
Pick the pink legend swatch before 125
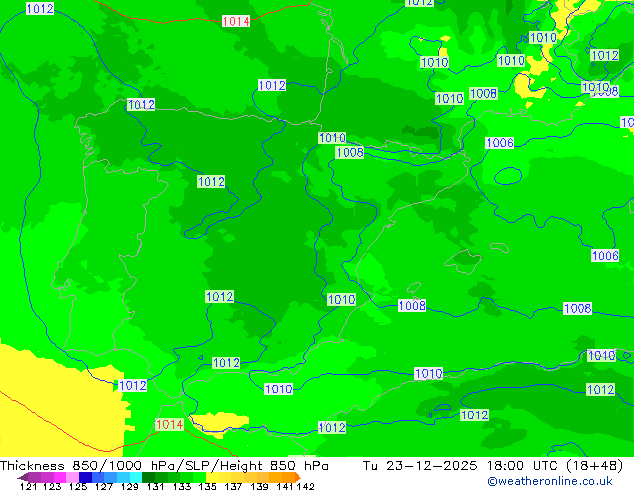pyautogui.click(x=73, y=477)
